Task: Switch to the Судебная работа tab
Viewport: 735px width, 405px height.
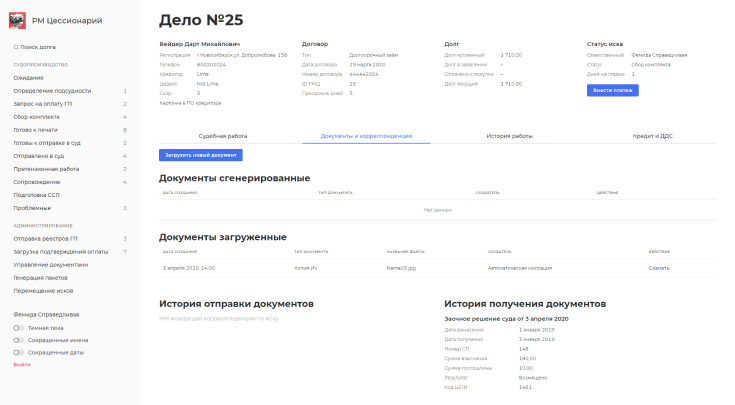Action: [x=222, y=135]
